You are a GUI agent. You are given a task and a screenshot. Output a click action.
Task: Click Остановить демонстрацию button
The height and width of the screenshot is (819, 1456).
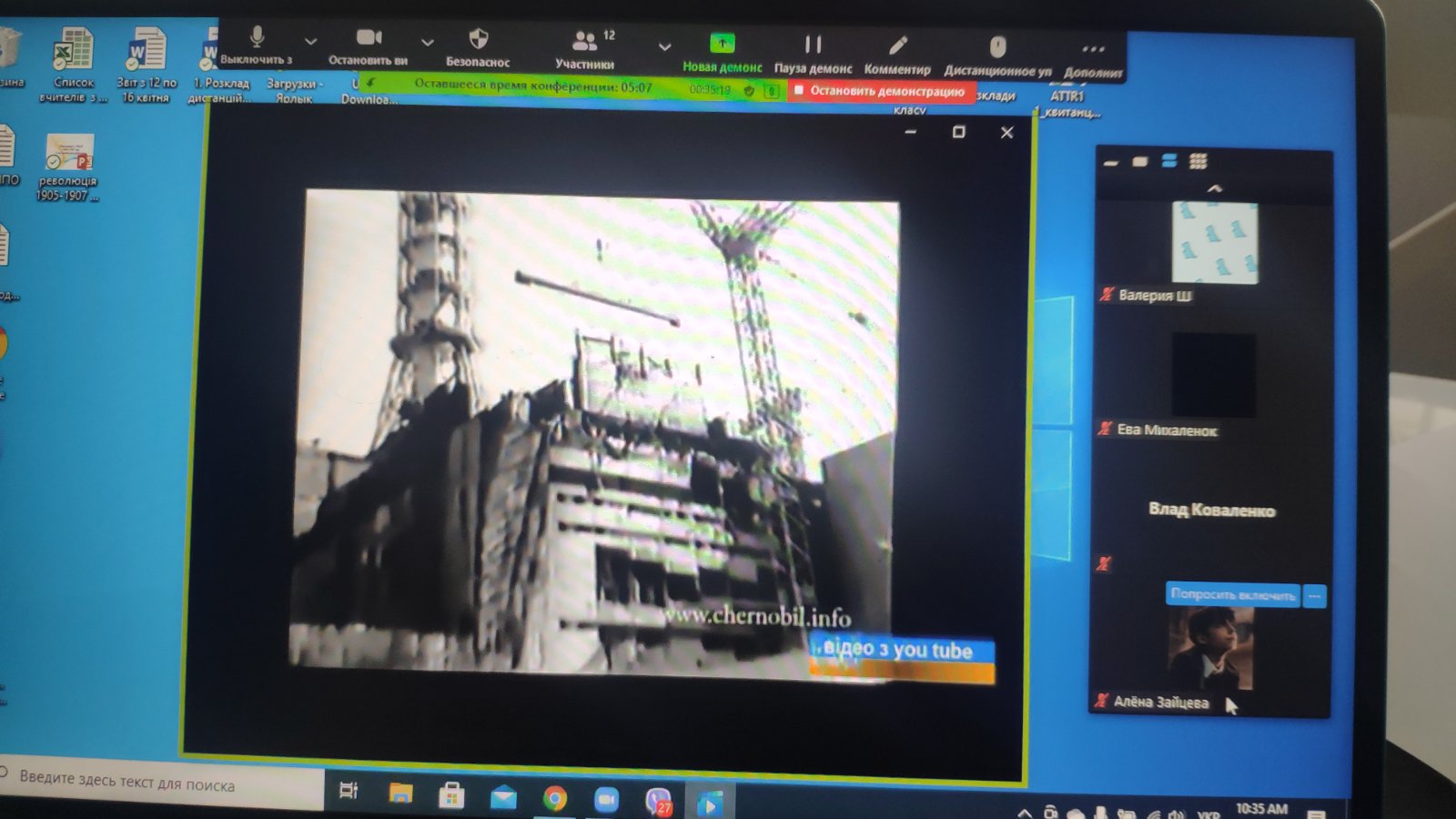[880, 91]
